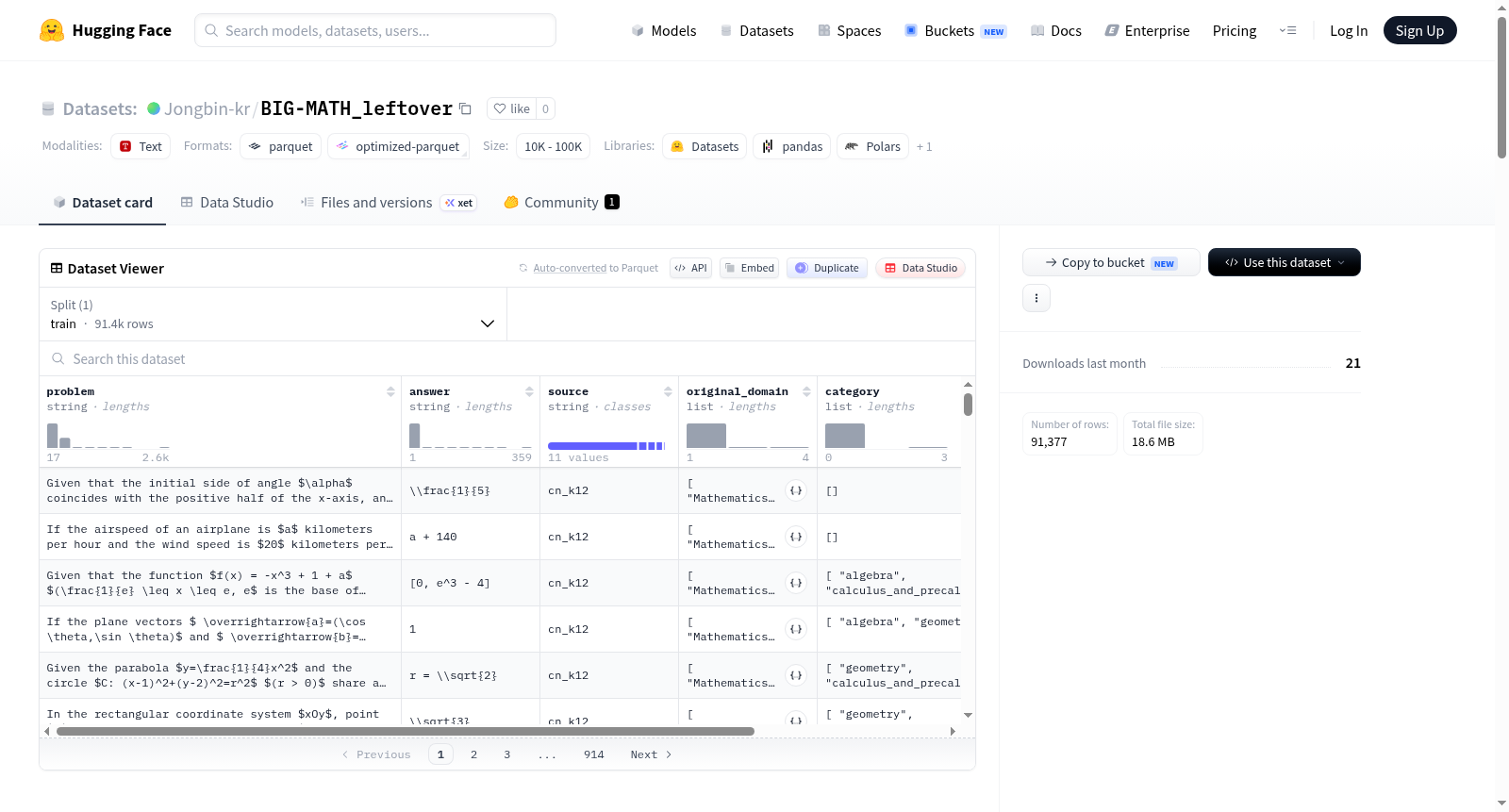The height and width of the screenshot is (812, 1509).
Task: Click the page vertical scrollbar
Action: click(x=1501, y=88)
